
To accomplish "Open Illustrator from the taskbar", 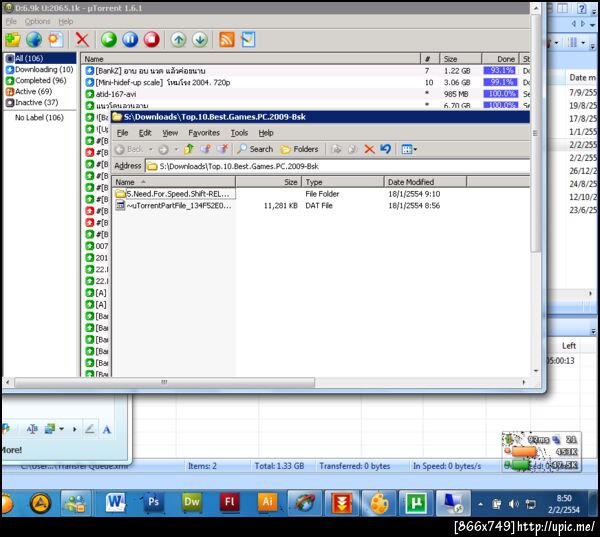I will point(267,502).
